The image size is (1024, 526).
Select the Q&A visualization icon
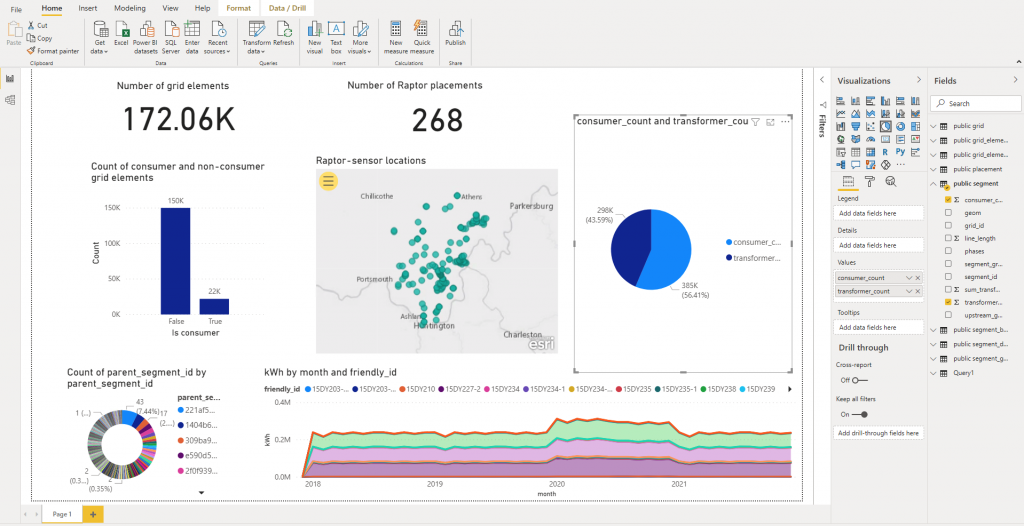855,165
